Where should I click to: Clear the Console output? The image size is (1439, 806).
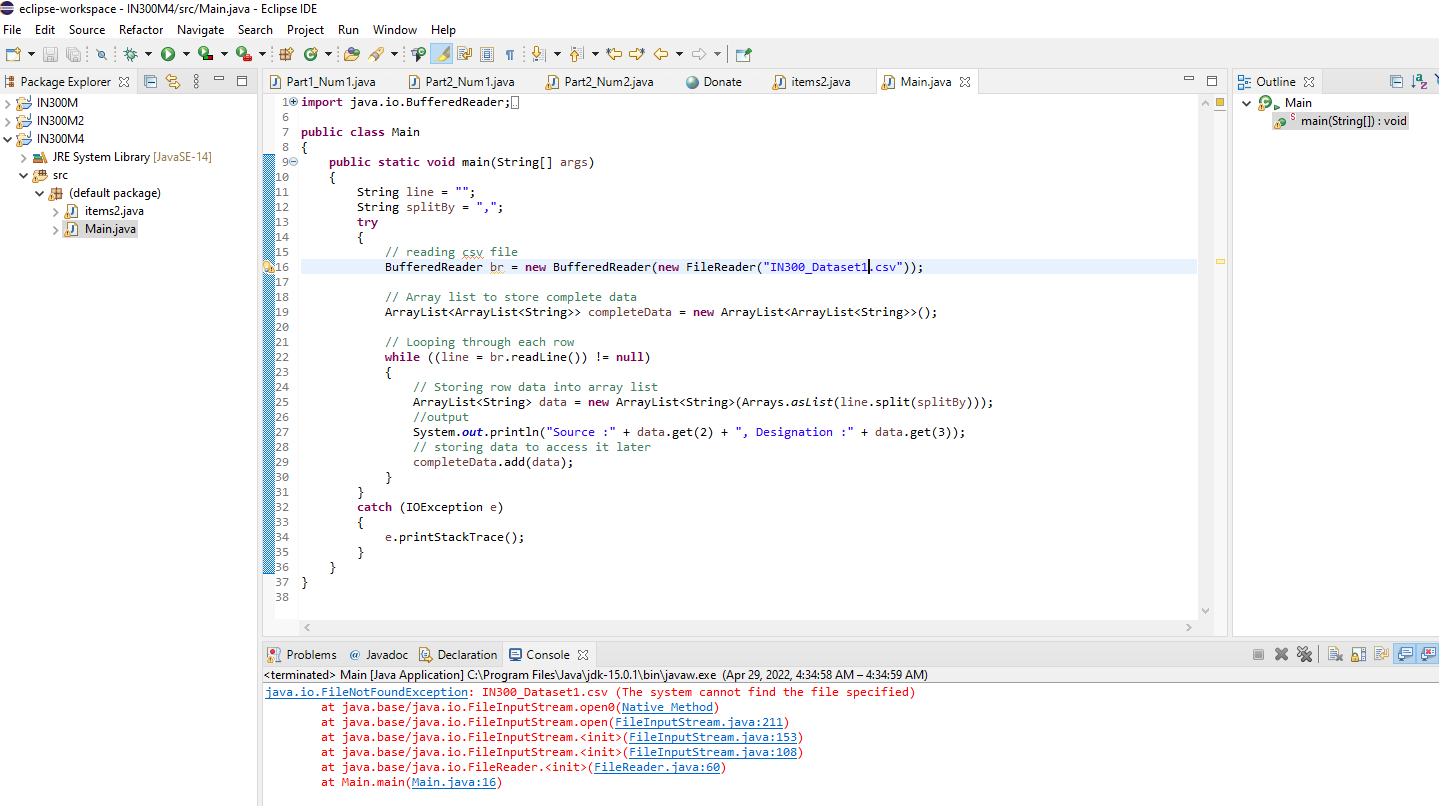tap(1335, 655)
